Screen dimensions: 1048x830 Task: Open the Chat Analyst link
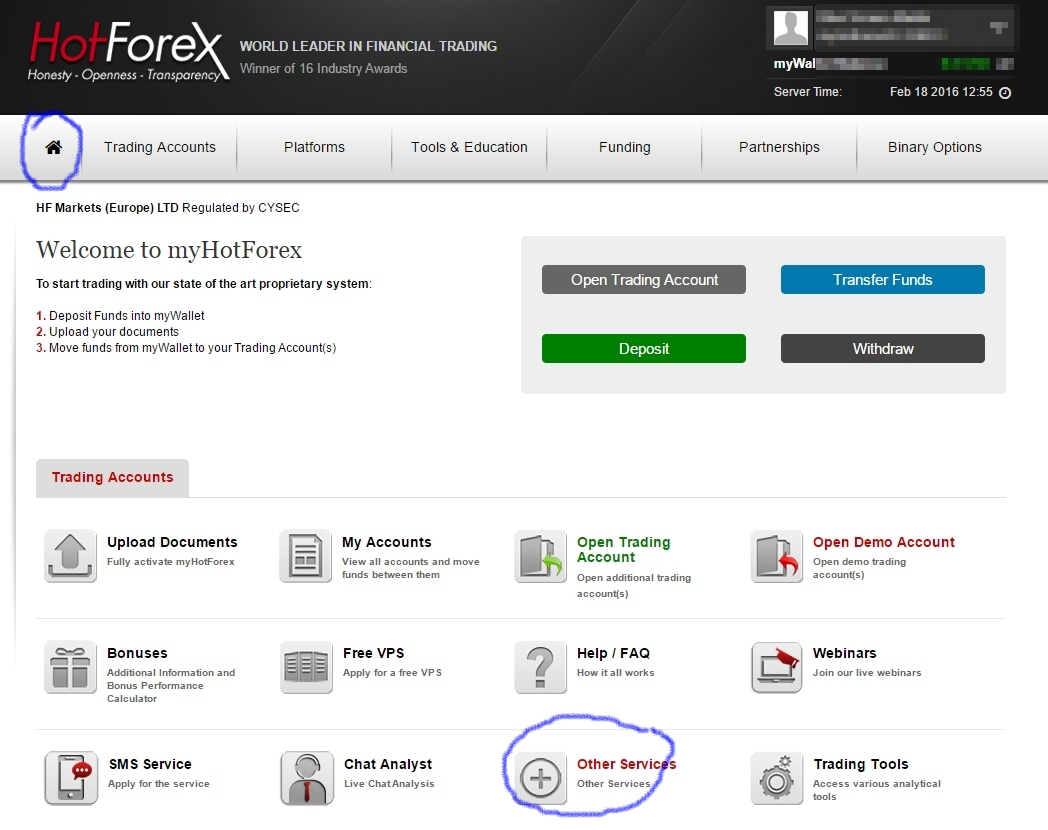(x=388, y=764)
